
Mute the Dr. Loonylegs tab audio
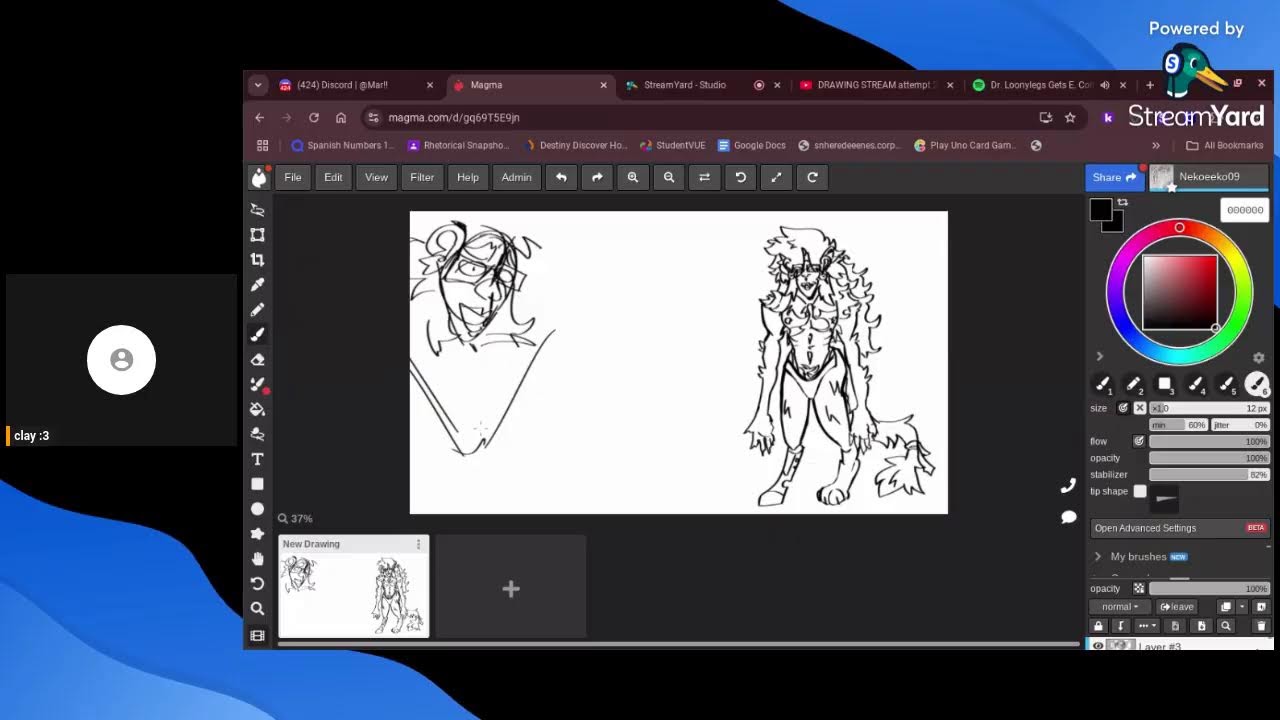coord(1105,85)
